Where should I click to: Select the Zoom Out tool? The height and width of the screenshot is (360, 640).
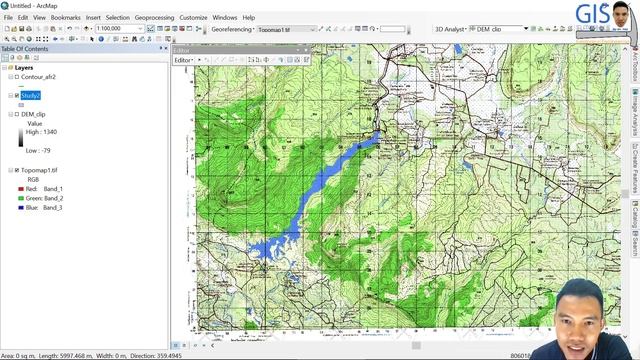click(14, 39)
